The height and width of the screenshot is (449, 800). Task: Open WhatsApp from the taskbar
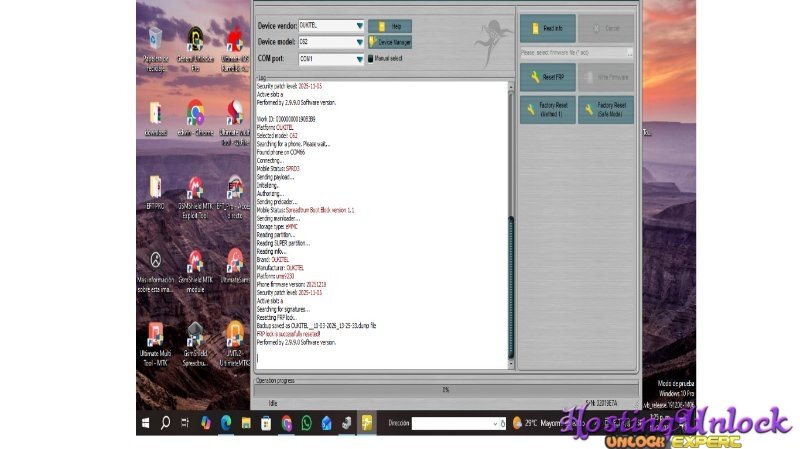click(306, 423)
